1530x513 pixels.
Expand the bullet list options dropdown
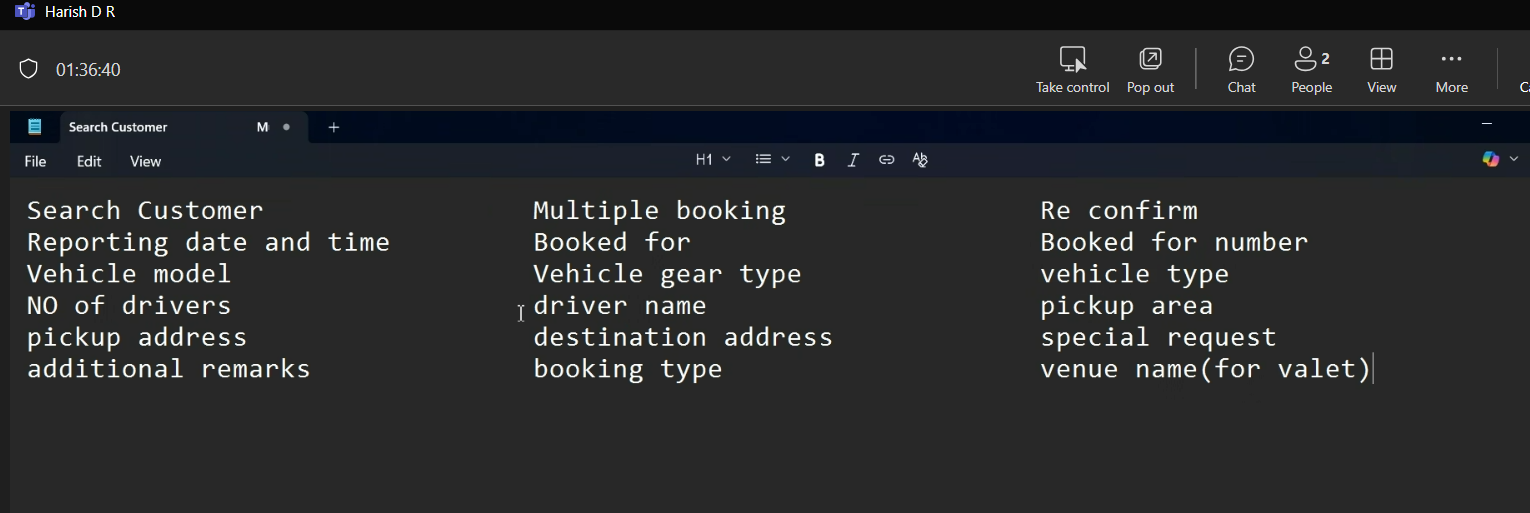(772, 160)
